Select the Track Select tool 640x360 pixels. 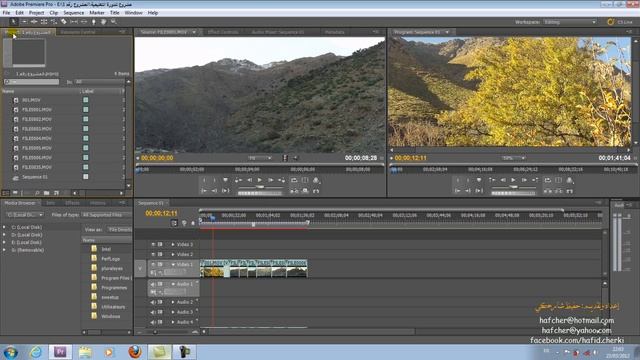[x=24, y=22]
